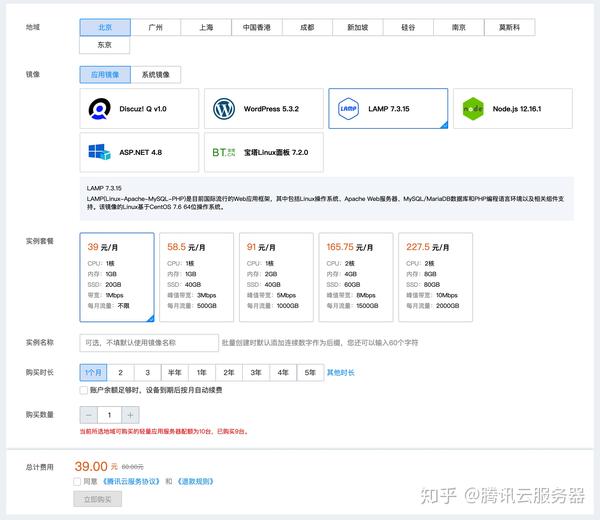Select the 广州 region
The height and width of the screenshot is (520, 600).
[x=155, y=27]
